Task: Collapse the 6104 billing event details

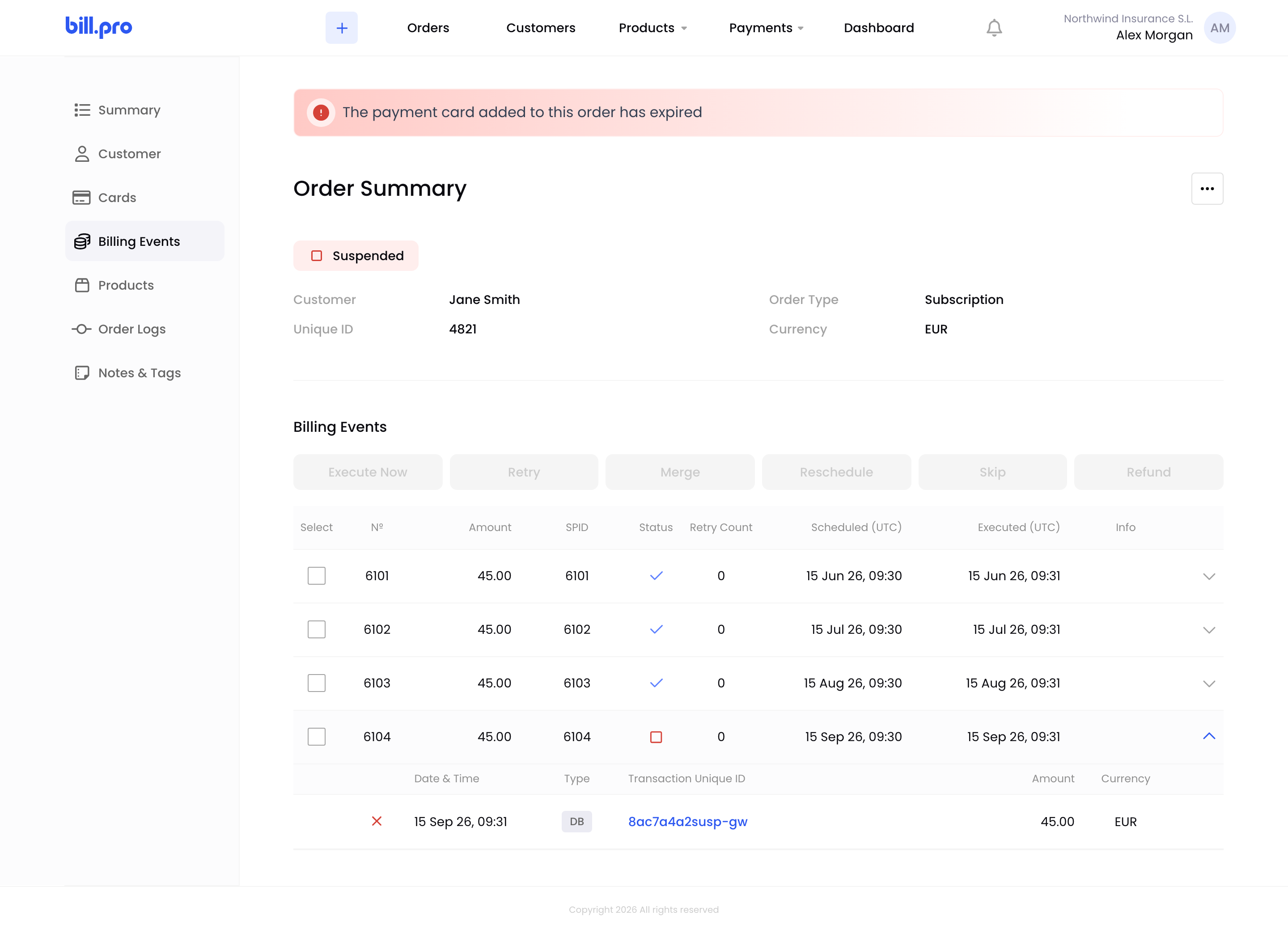Action: pyautogui.click(x=1208, y=736)
